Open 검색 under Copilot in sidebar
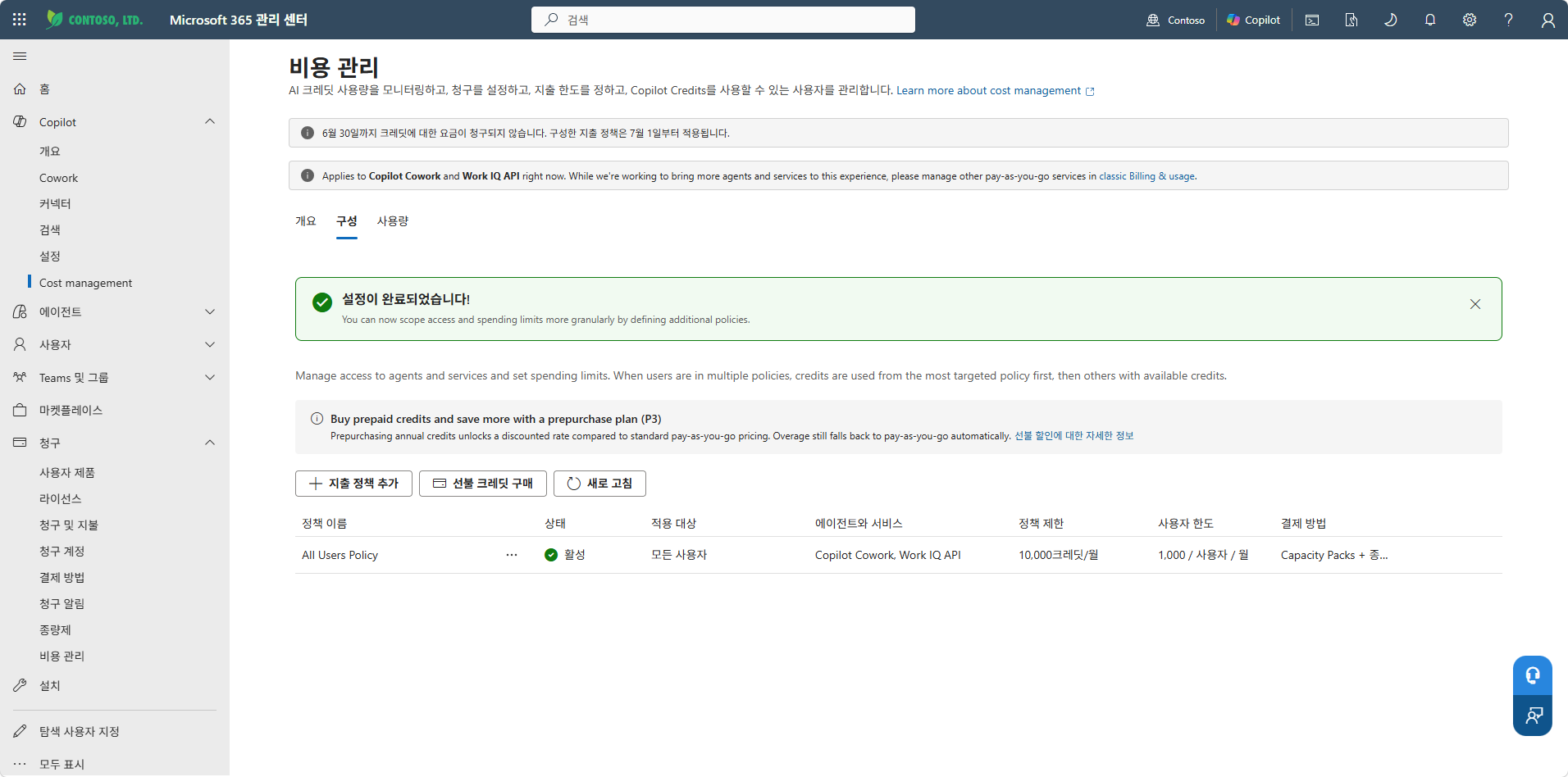Screen dimensions: 1568x777 click(x=50, y=229)
